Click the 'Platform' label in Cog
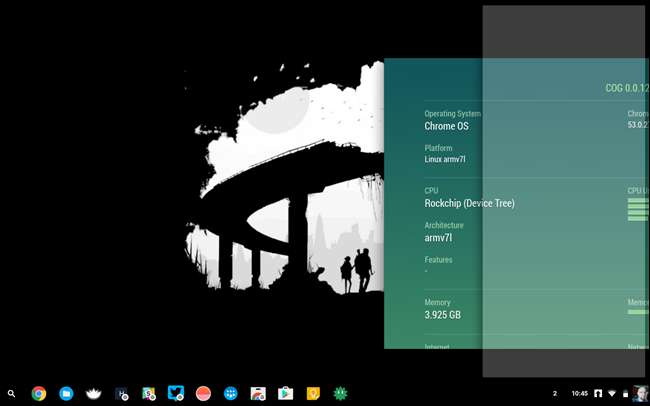The width and height of the screenshot is (650, 406). pos(438,148)
